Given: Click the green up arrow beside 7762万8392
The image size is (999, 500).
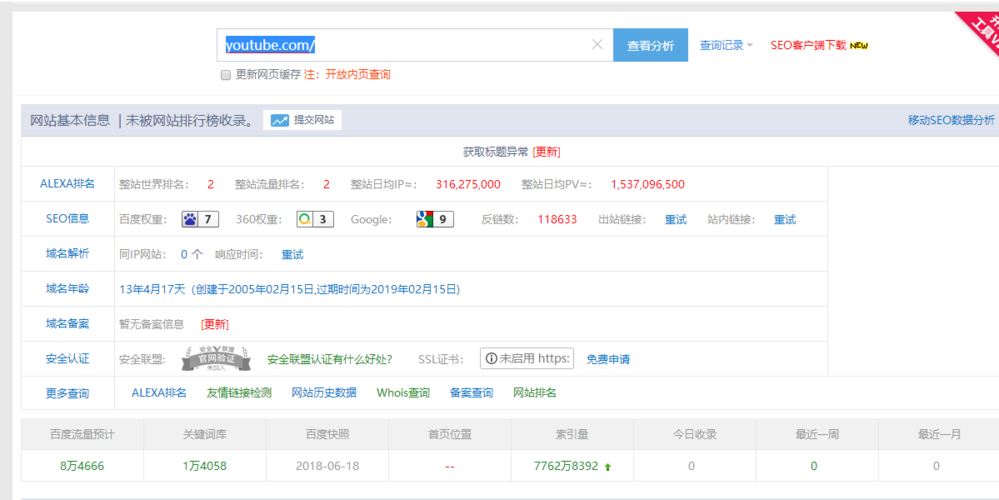Looking at the screenshot, I should (x=608, y=467).
